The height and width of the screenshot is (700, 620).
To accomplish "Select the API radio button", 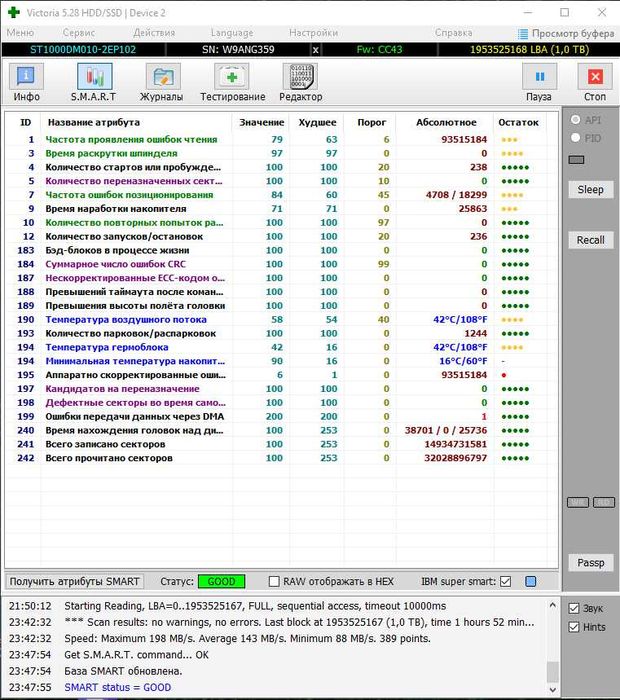I will point(575,120).
